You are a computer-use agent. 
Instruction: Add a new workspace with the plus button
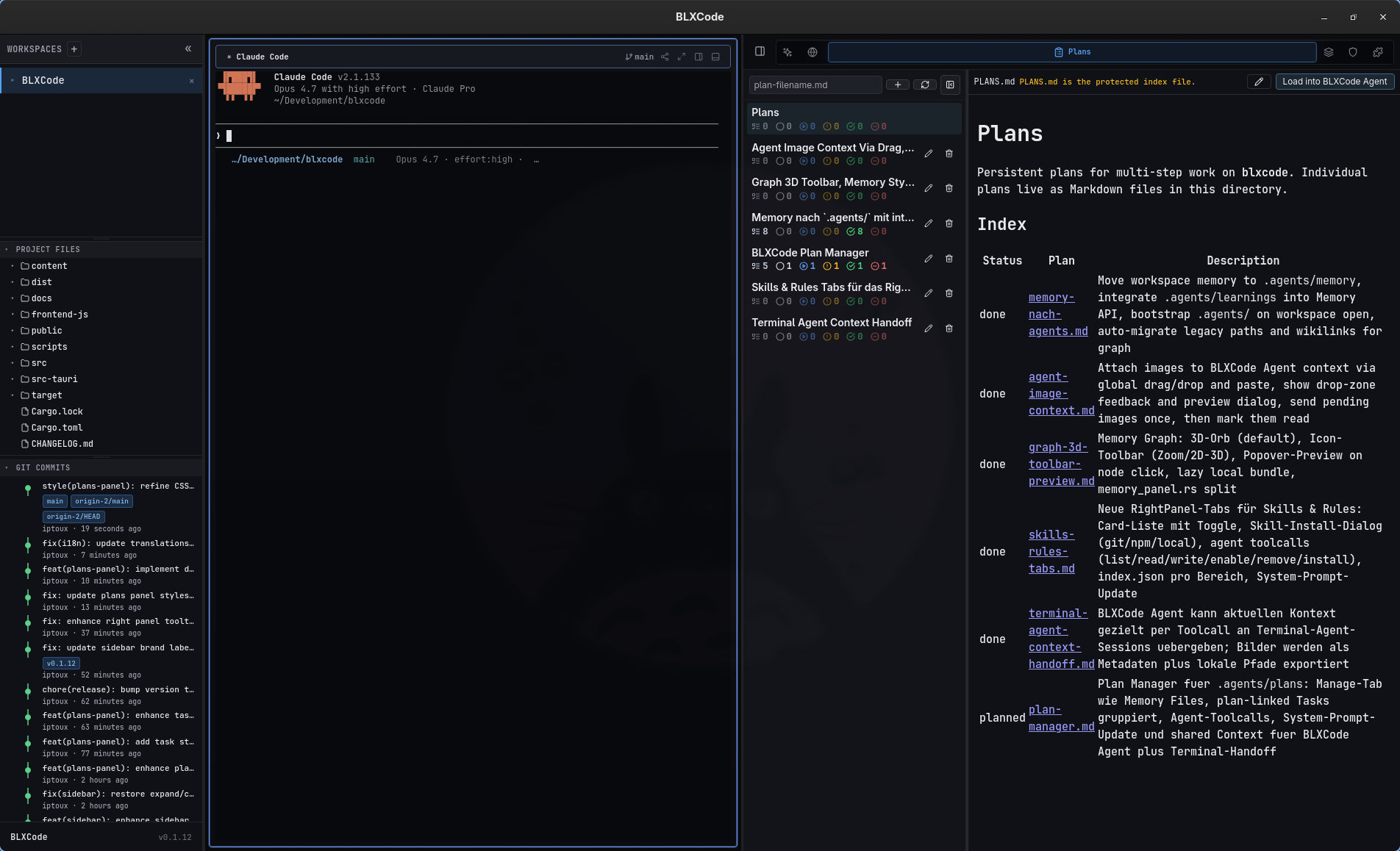pos(74,49)
